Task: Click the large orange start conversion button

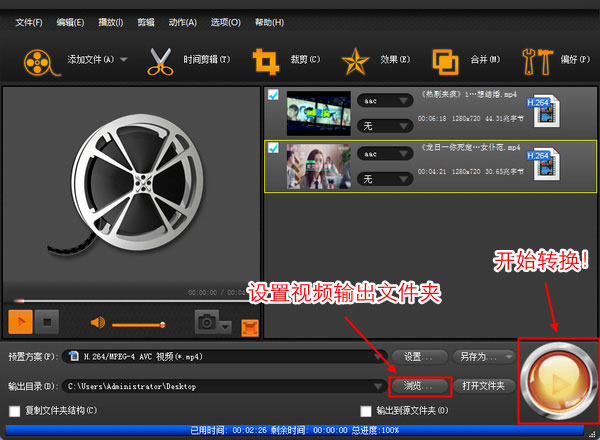Action: coord(559,381)
